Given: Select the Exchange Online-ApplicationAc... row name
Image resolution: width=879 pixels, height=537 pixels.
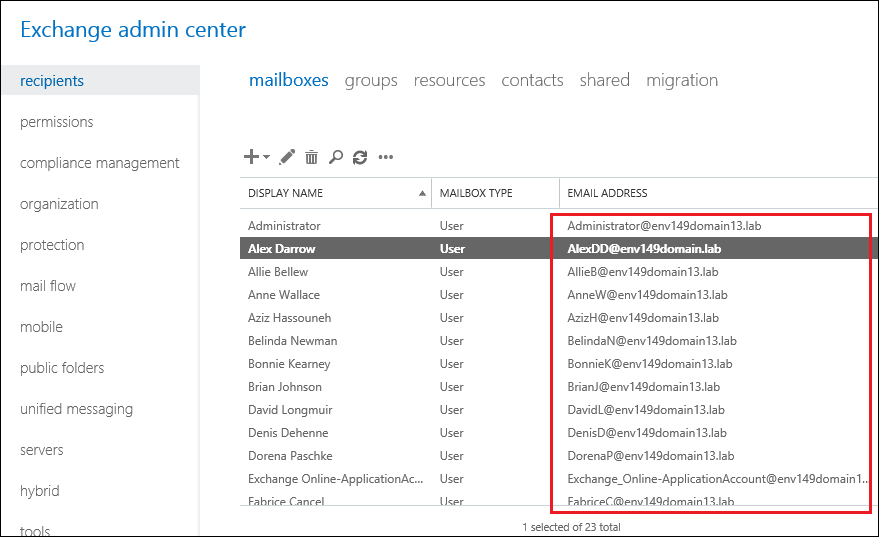Looking at the screenshot, I should click(335, 479).
